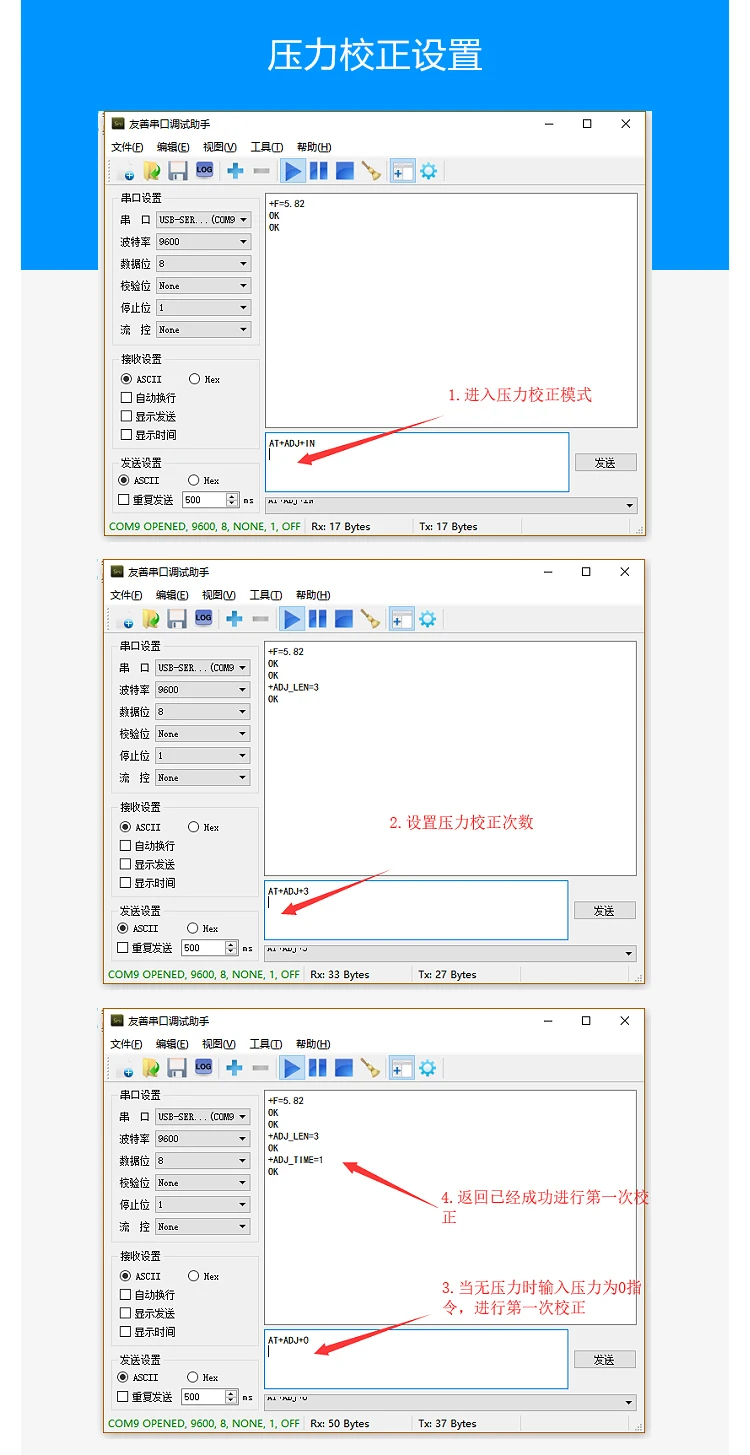Click 发送 button beside AT+ADJ+3 input
750x1455 pixels.
pos(604,911)
